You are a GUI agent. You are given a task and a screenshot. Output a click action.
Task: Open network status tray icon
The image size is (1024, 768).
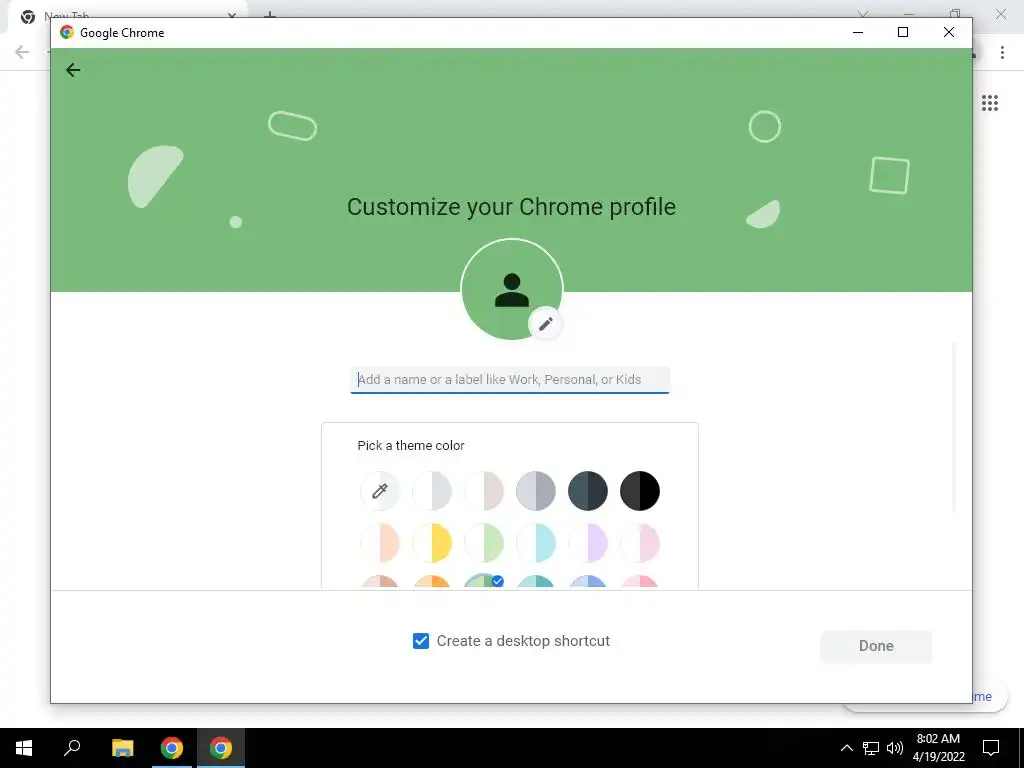(x=871, y=748)
